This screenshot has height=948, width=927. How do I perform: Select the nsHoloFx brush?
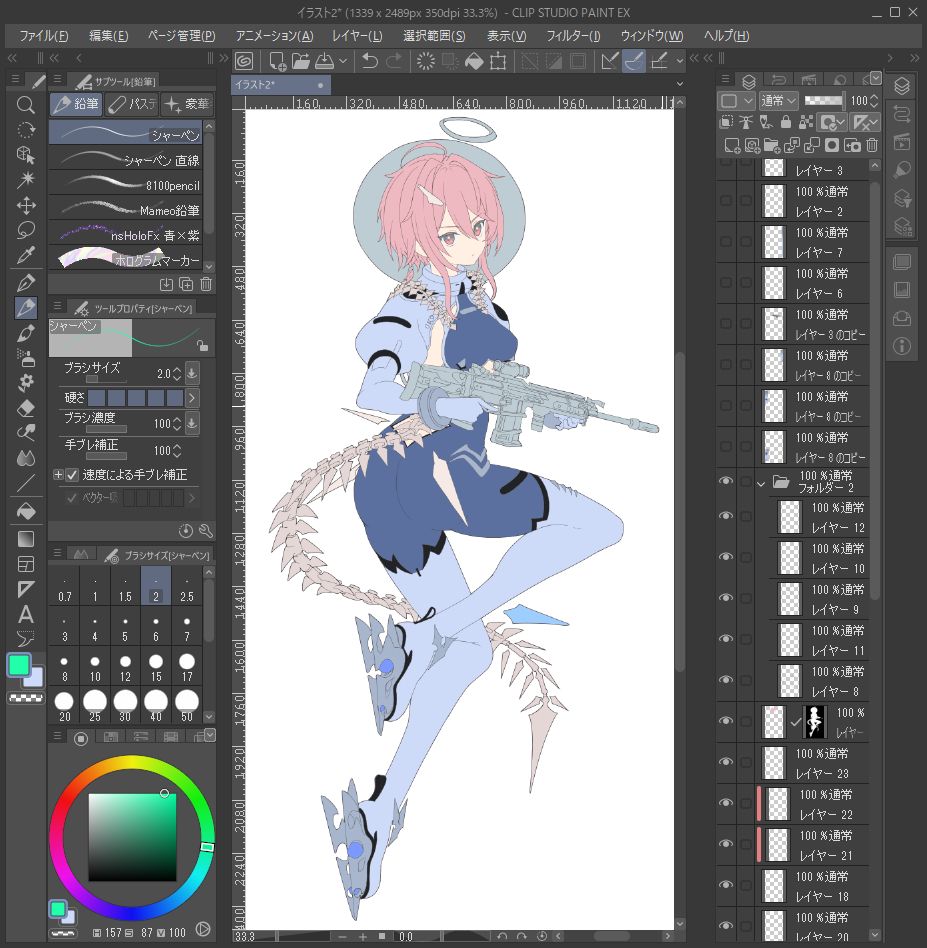tap(126, 234)
